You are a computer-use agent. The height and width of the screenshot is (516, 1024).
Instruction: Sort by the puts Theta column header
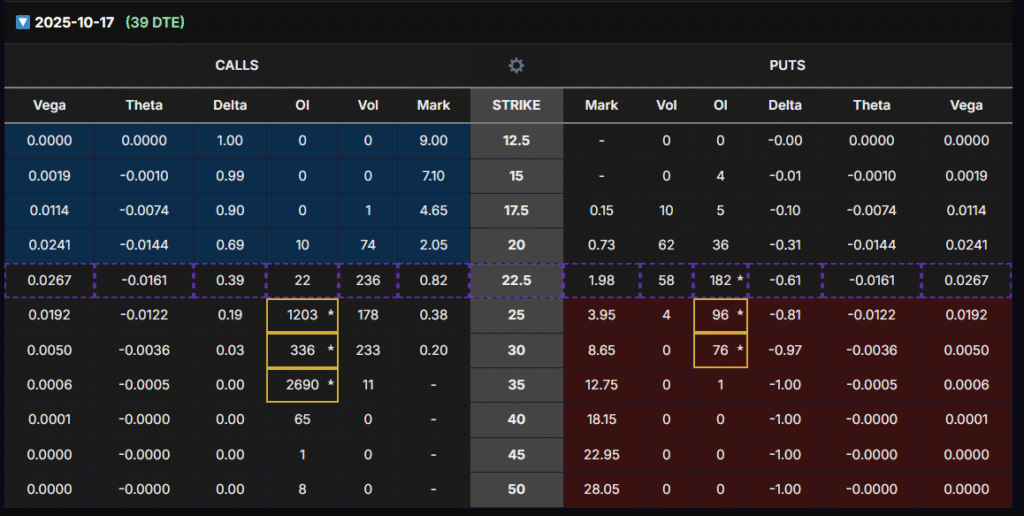[872, 105]
